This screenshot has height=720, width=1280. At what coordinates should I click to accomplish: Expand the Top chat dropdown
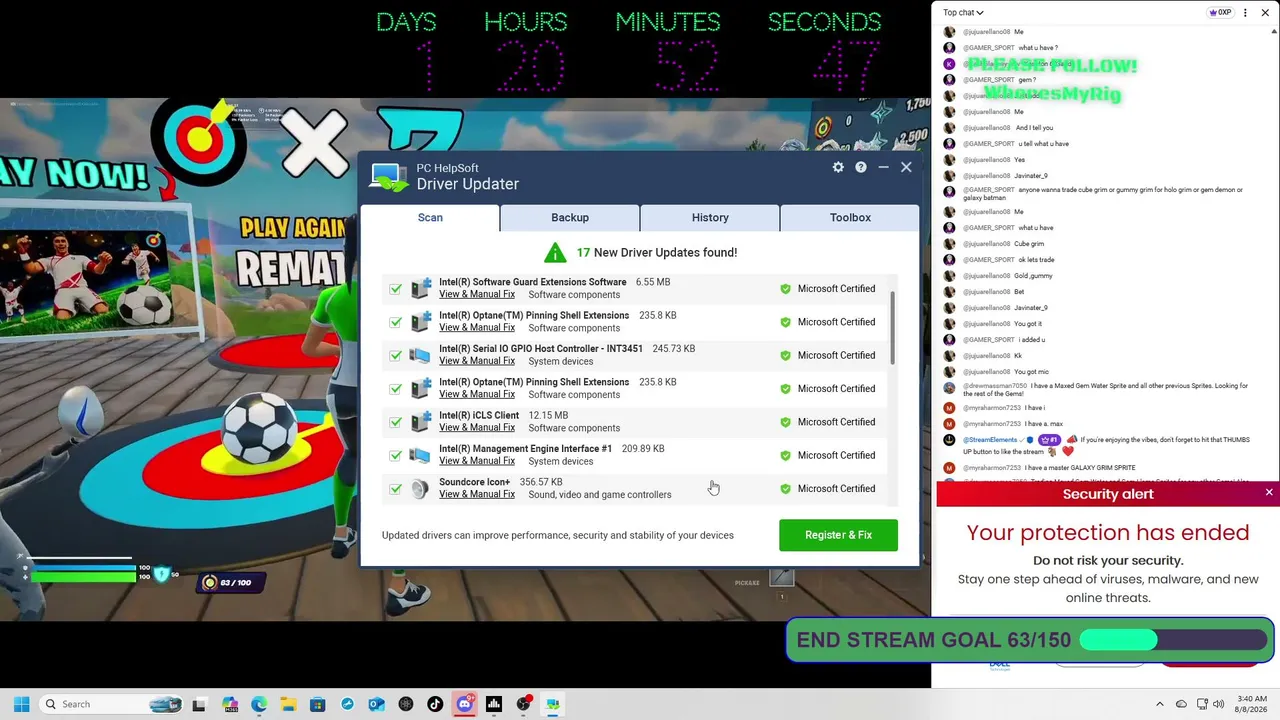pyautogui.click(x=963, y=12)
